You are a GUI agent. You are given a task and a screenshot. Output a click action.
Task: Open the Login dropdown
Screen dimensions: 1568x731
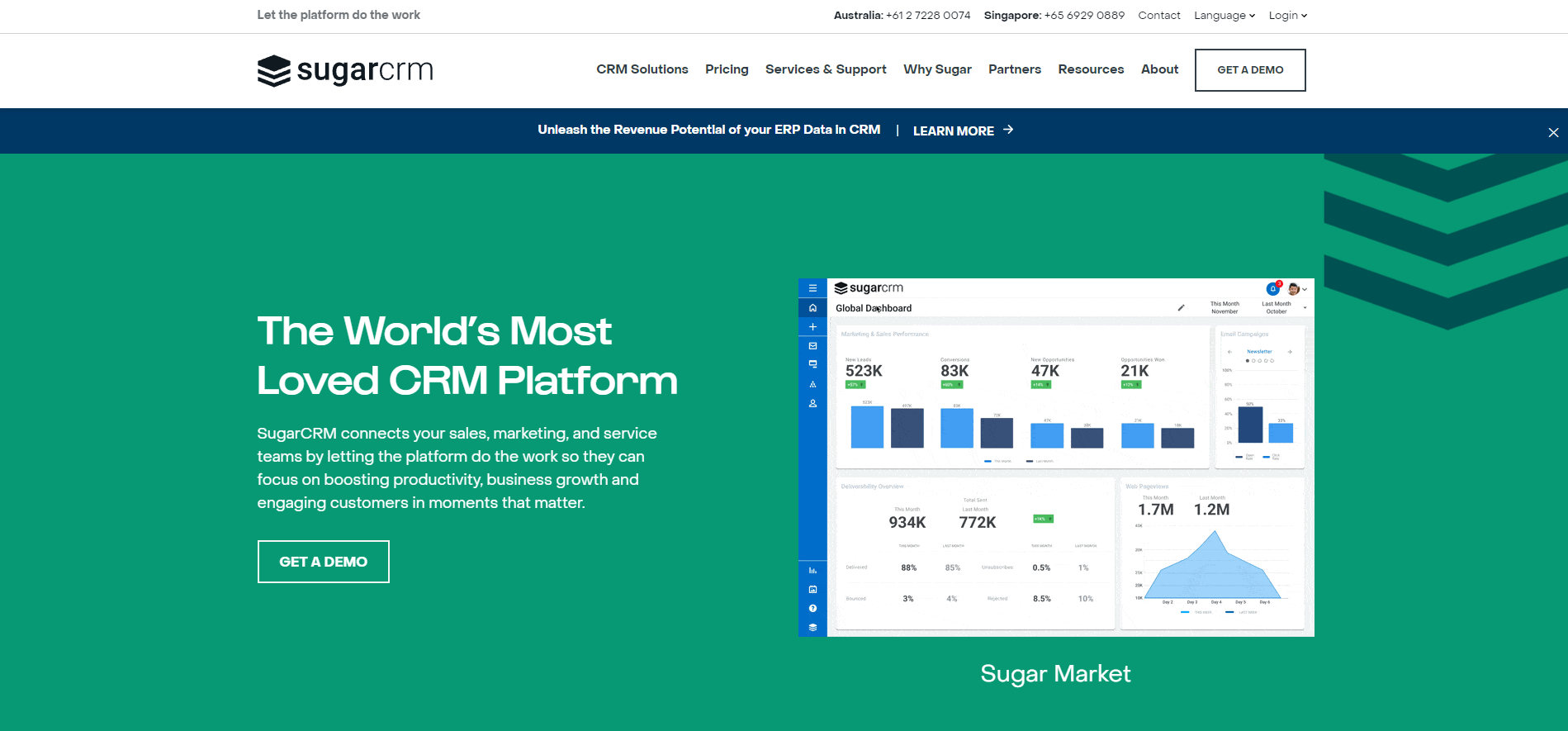point(1288,15)
